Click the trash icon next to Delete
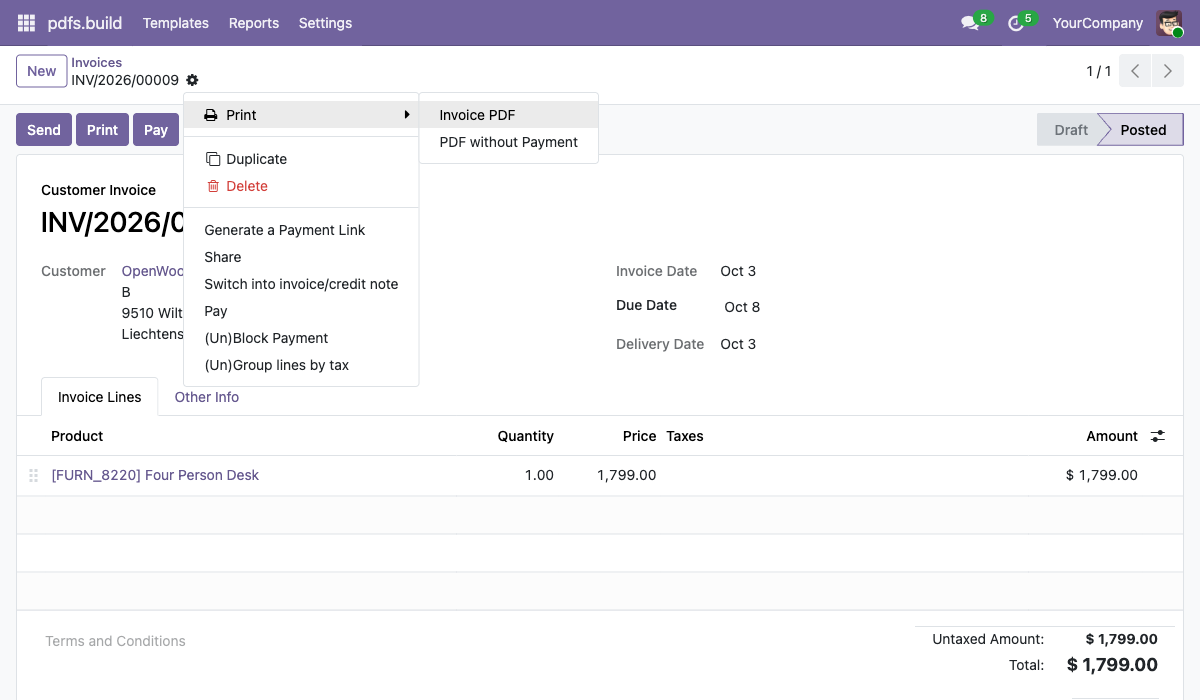The width and height of the screenshot is (1200, 700). (212, 186)
